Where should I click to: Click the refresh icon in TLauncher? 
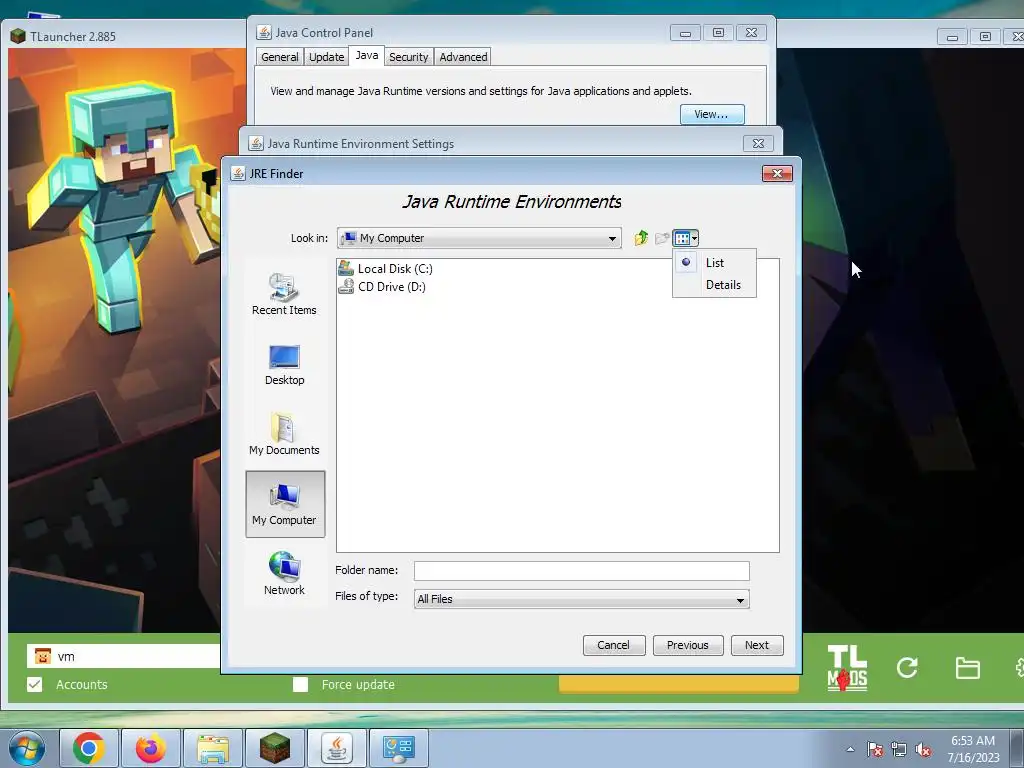(x=907, y=667)
